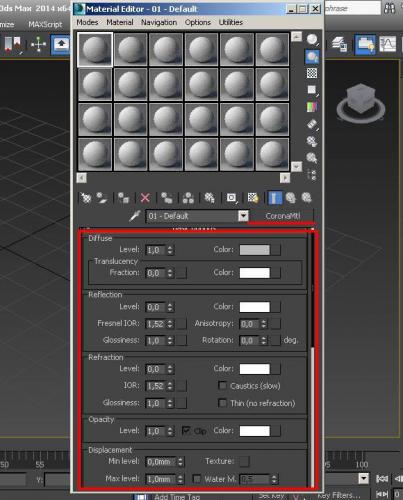Open the Navigation menu
Image resolution: width=403 pixels, height=500 pixels.
pos(159,22)
